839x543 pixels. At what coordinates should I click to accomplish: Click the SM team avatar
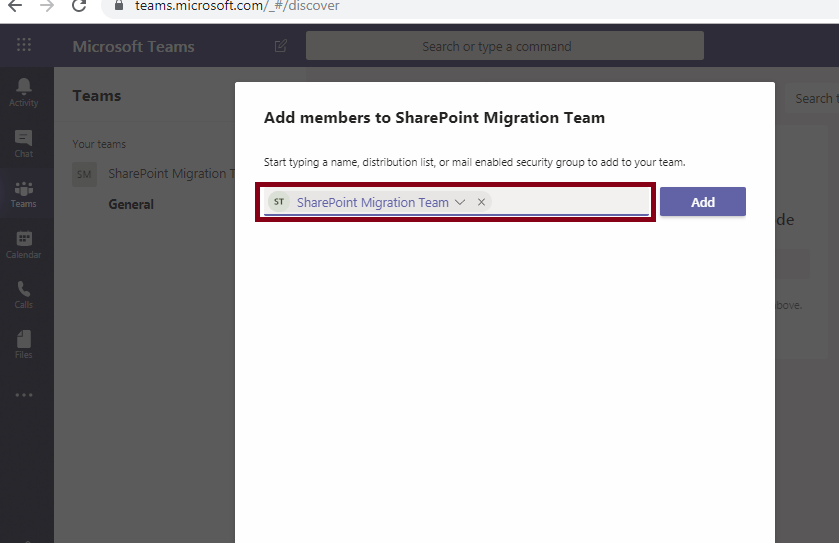tap(84, 174)
